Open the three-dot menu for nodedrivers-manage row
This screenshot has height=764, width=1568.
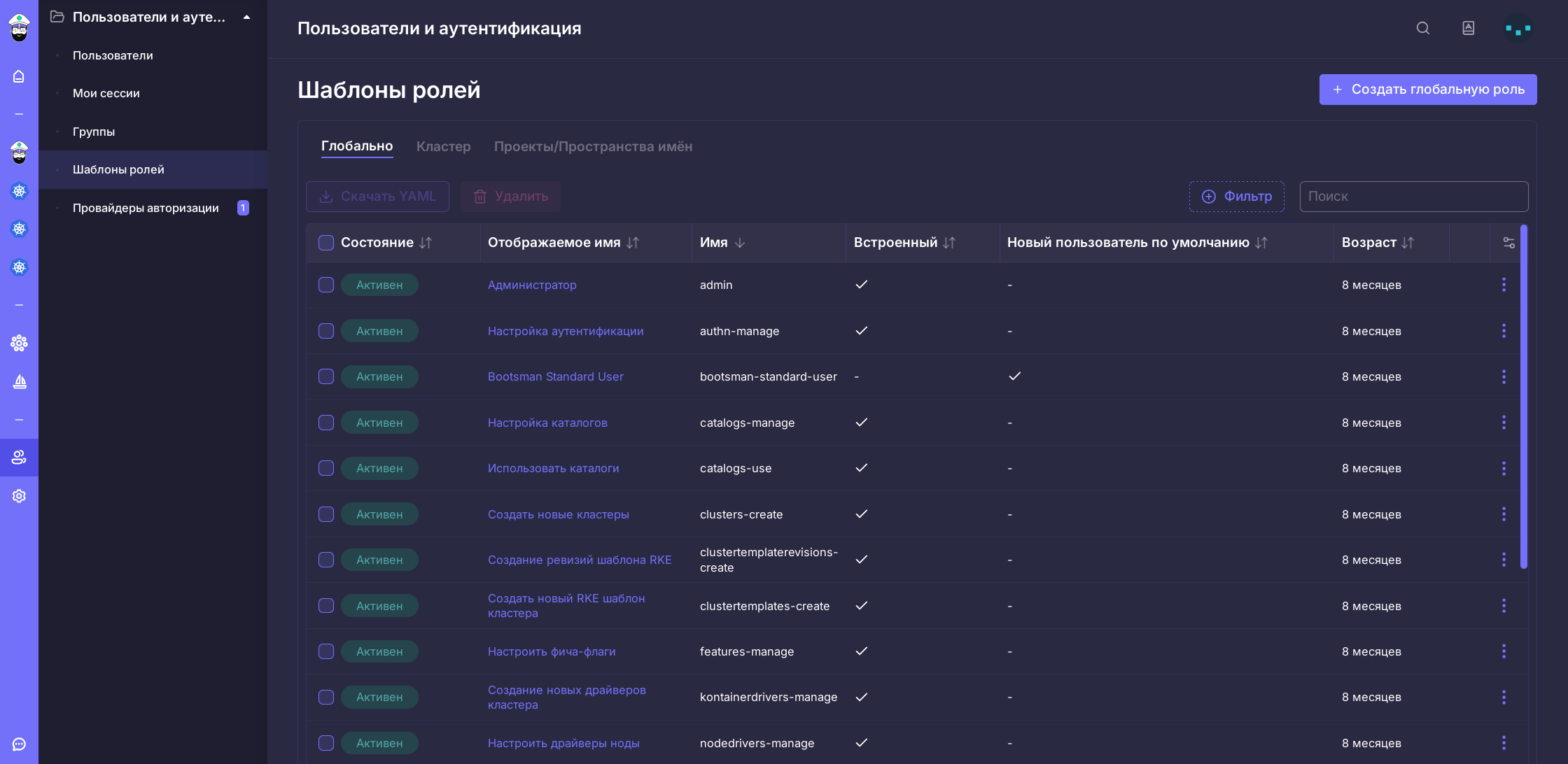pos(1504,743)
